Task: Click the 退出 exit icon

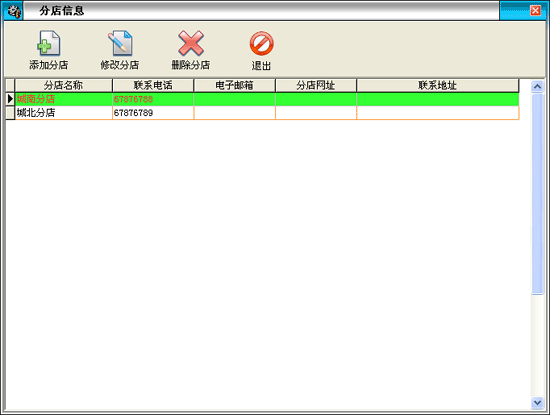Action: (262, 43)
